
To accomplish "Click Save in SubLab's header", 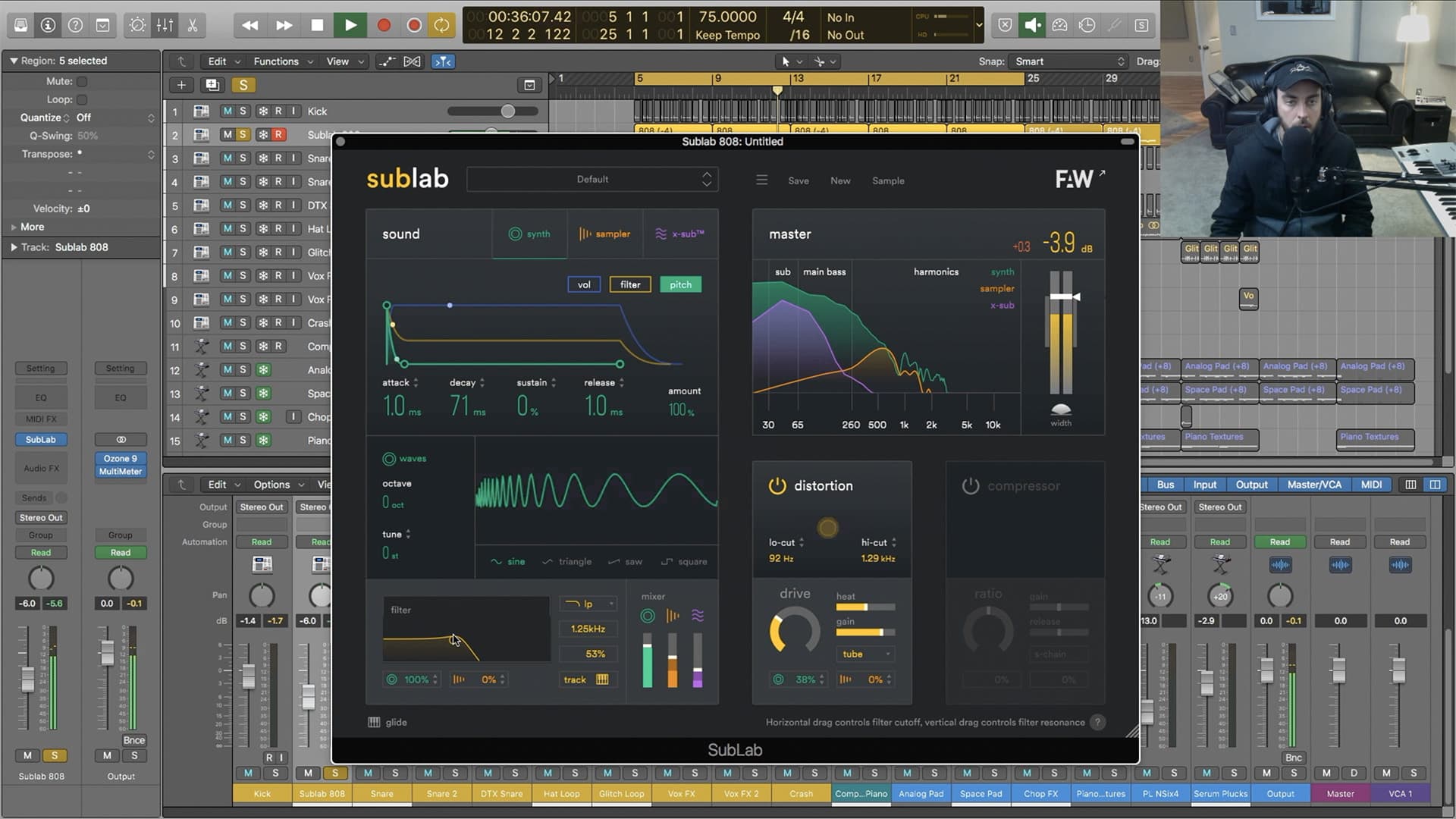I will [x=798, y=180].
